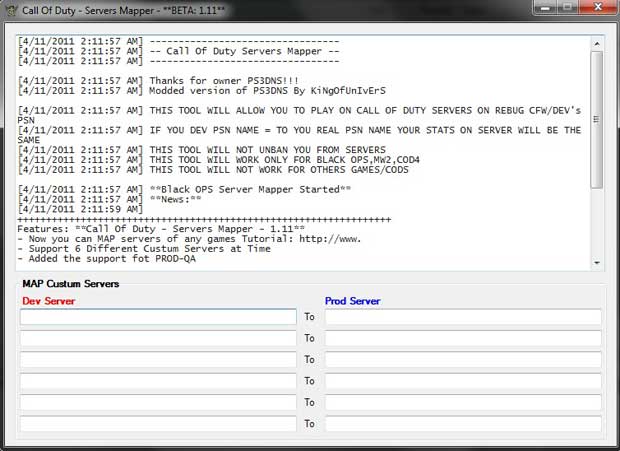620x451 pixels.
Task: Click the fifth Dev Server input
Action: 158,402
